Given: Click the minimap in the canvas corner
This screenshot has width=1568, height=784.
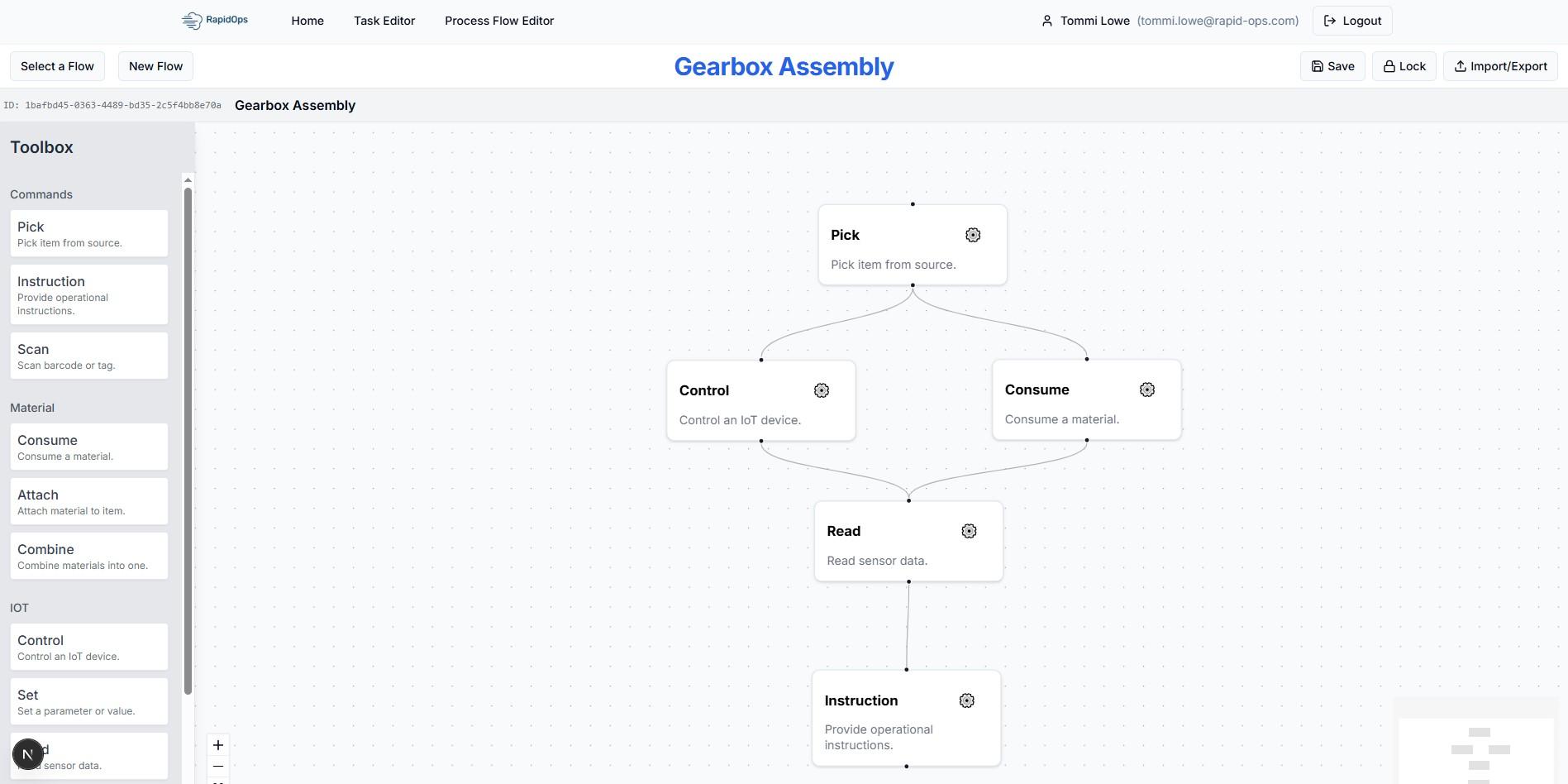Looking at the screenshot, I should [1478, 749].
